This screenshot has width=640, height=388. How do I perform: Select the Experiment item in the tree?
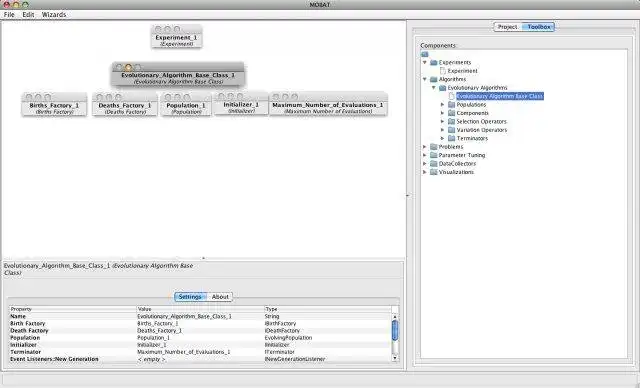[x=462, y=71]
